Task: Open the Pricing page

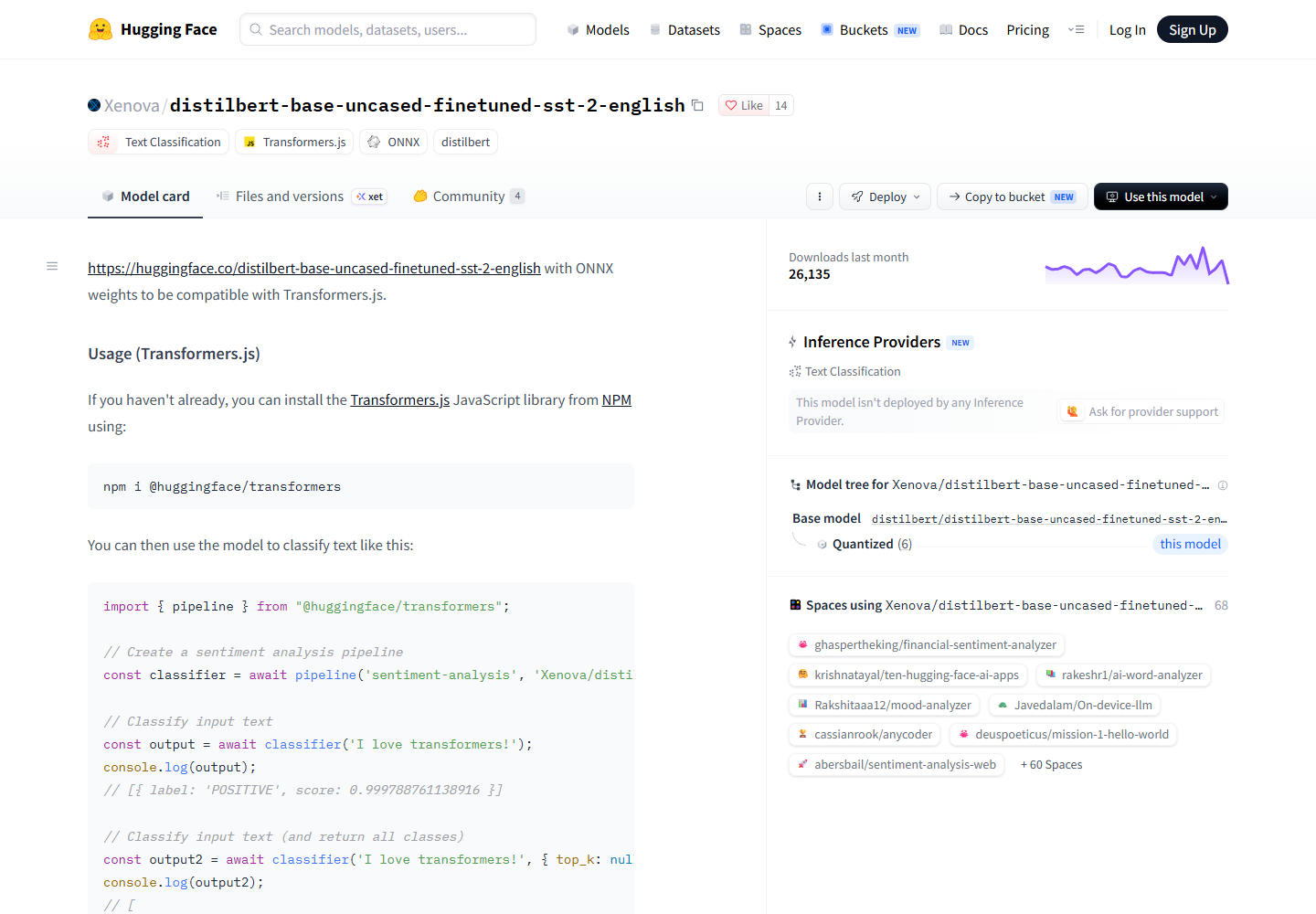Action: pos(1028,30)
